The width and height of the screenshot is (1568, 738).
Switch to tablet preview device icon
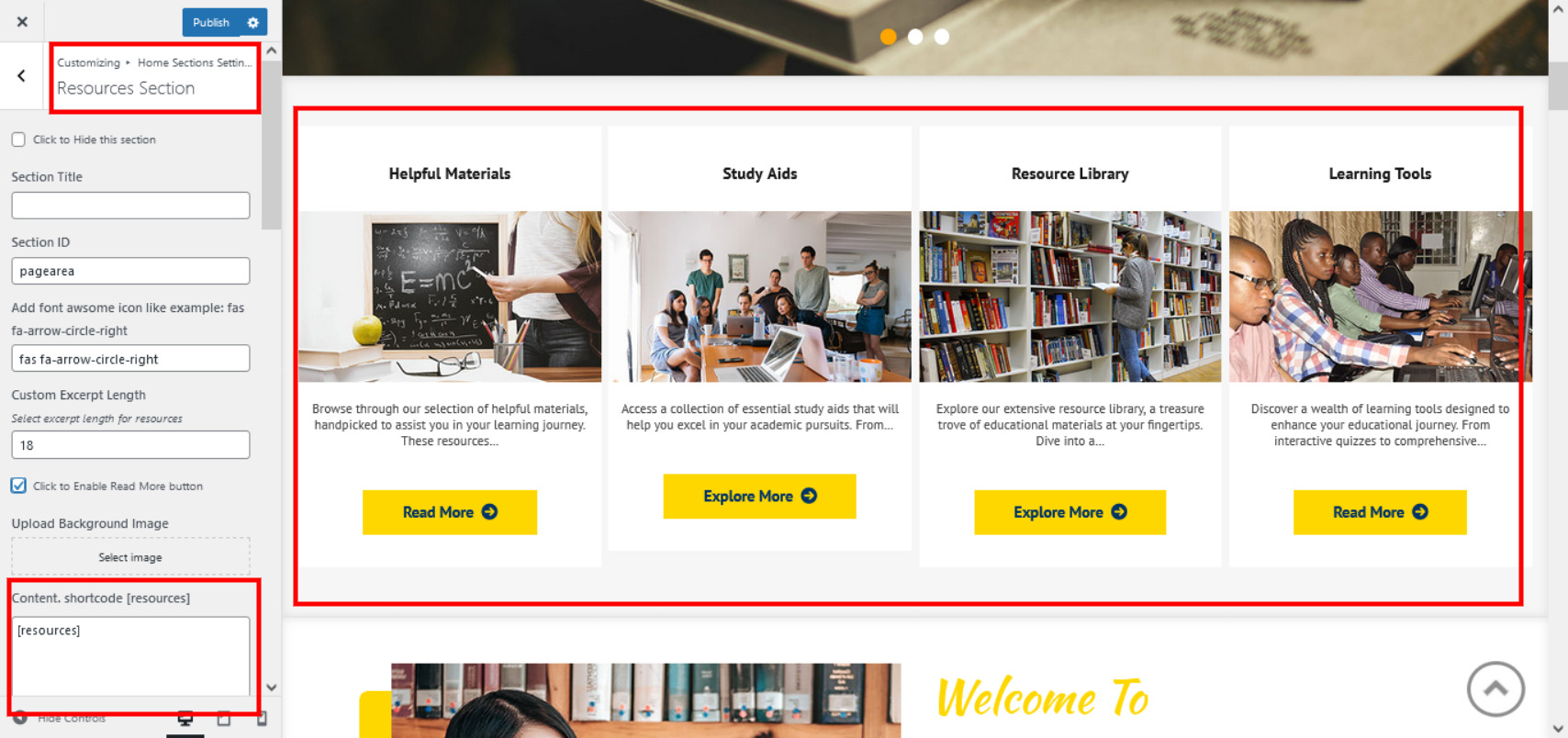(x=223, y=720)
